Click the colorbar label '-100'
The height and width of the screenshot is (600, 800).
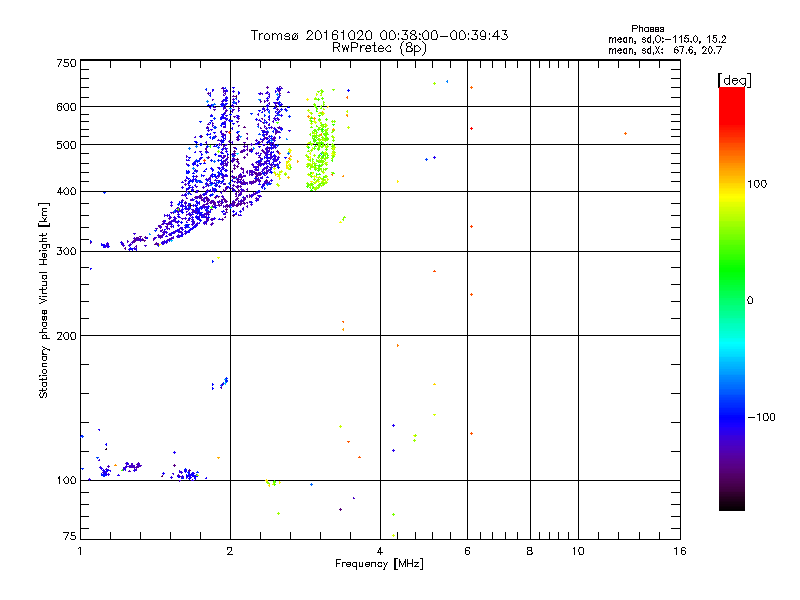[761, 417]
